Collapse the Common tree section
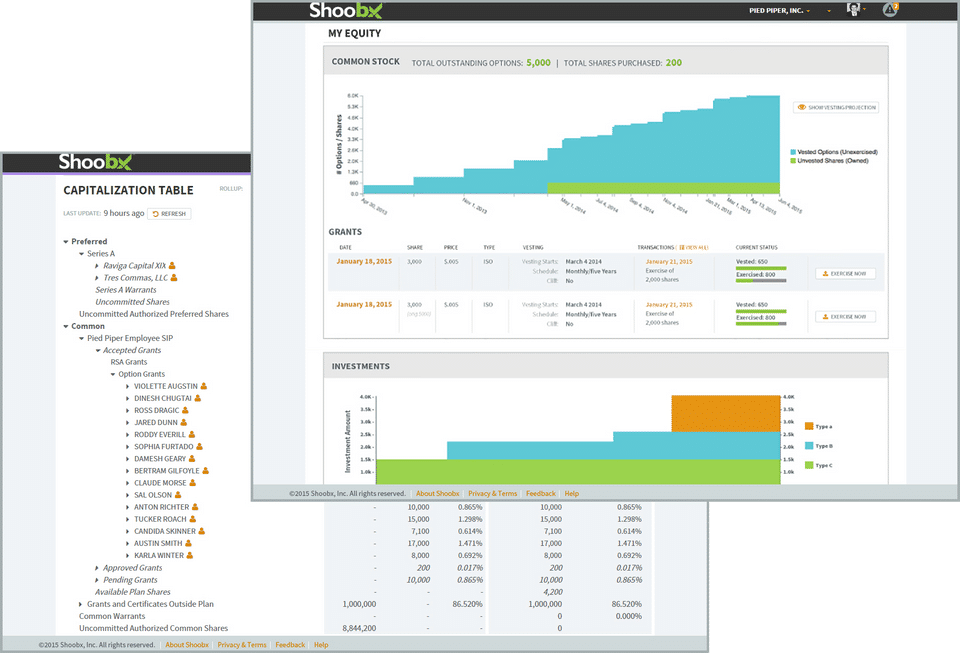The image size is (960, 653). [66, 326]
